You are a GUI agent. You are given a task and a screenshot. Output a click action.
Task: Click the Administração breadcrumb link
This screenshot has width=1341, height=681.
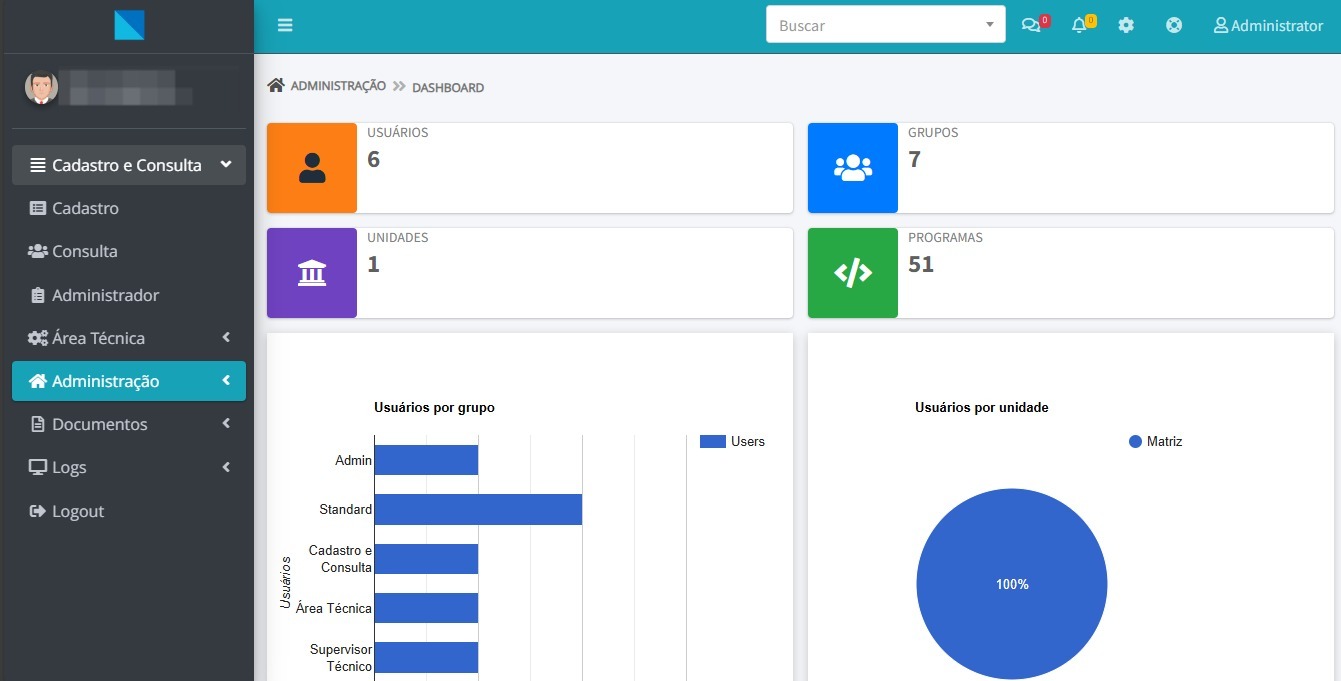337,86
